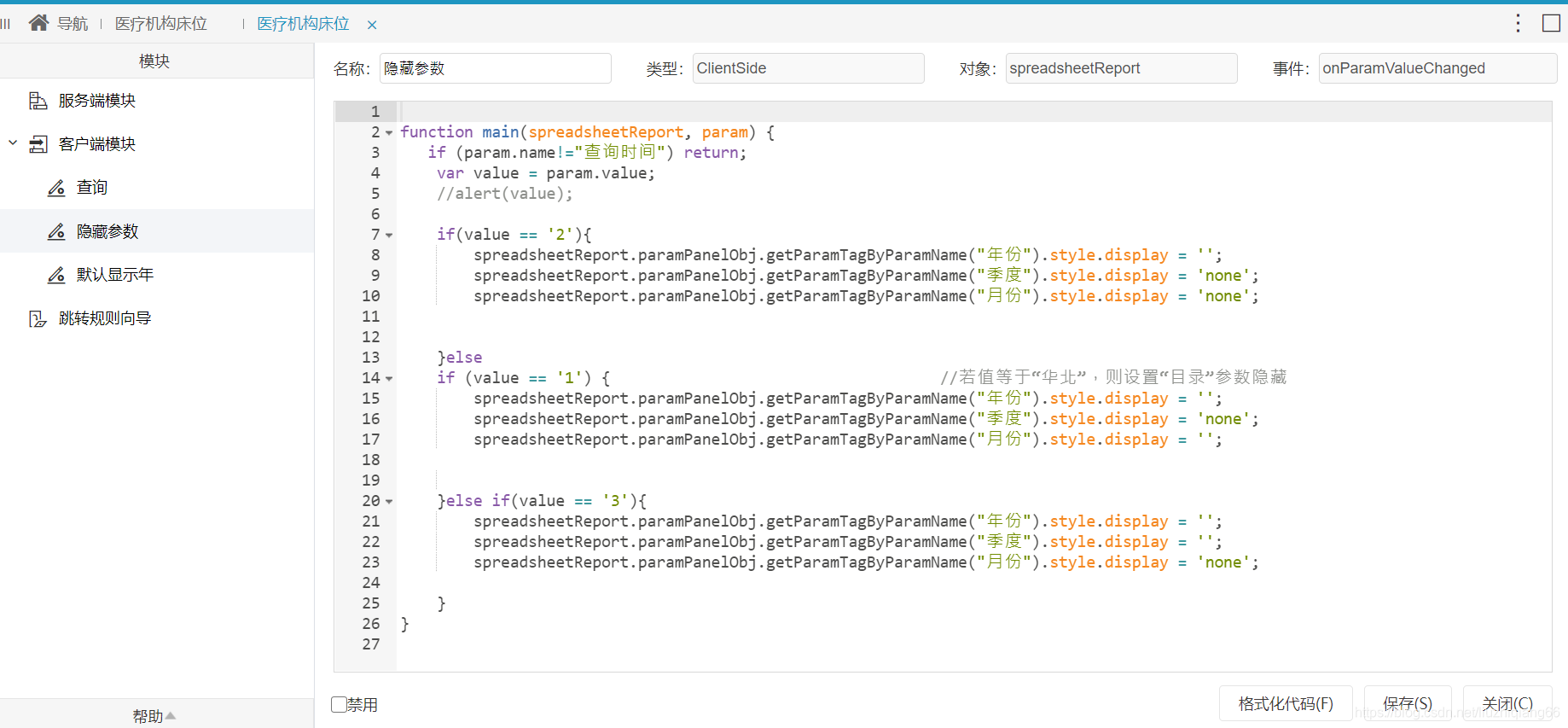Click the 服务端模块 module icon
The width and height of the screenshot is (1568, 728).
pos(38,101)
